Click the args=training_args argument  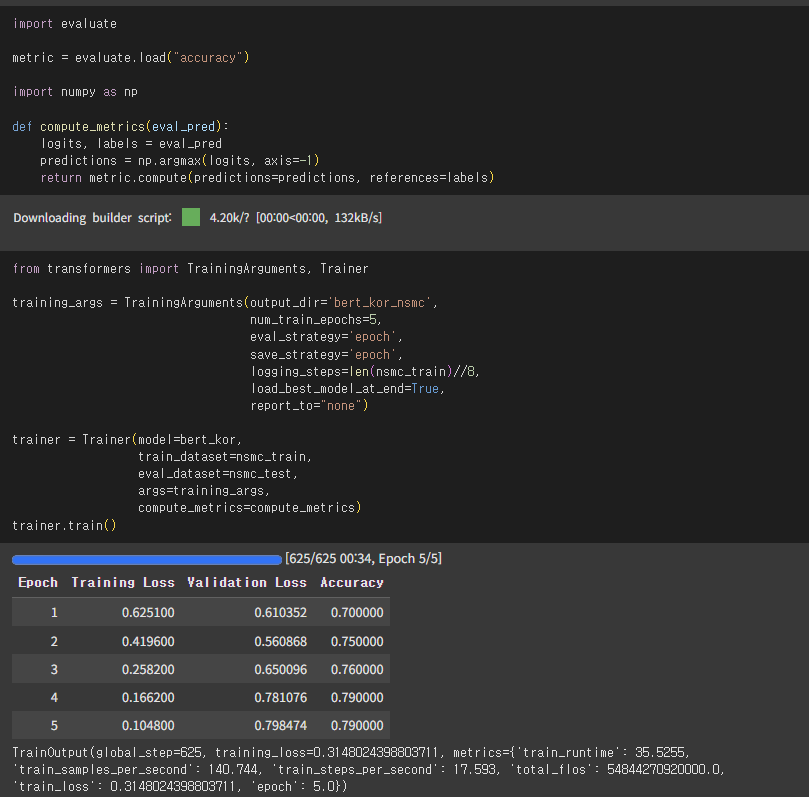pyautogui.click(x=204, y=491)
